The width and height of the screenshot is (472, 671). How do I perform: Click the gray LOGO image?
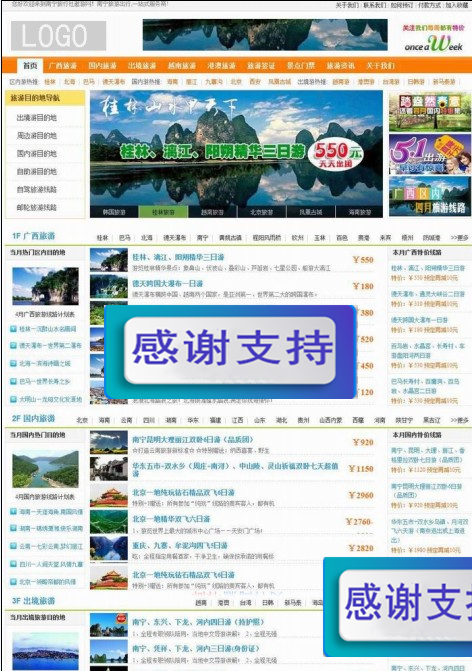click(x=59, y=36)
